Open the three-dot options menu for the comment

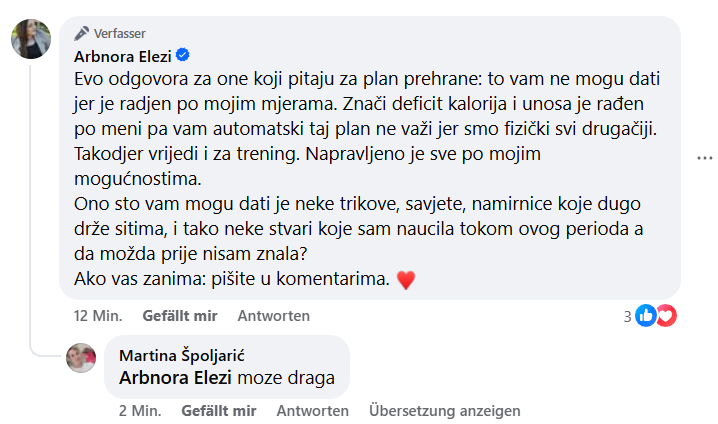click(704, 158)
